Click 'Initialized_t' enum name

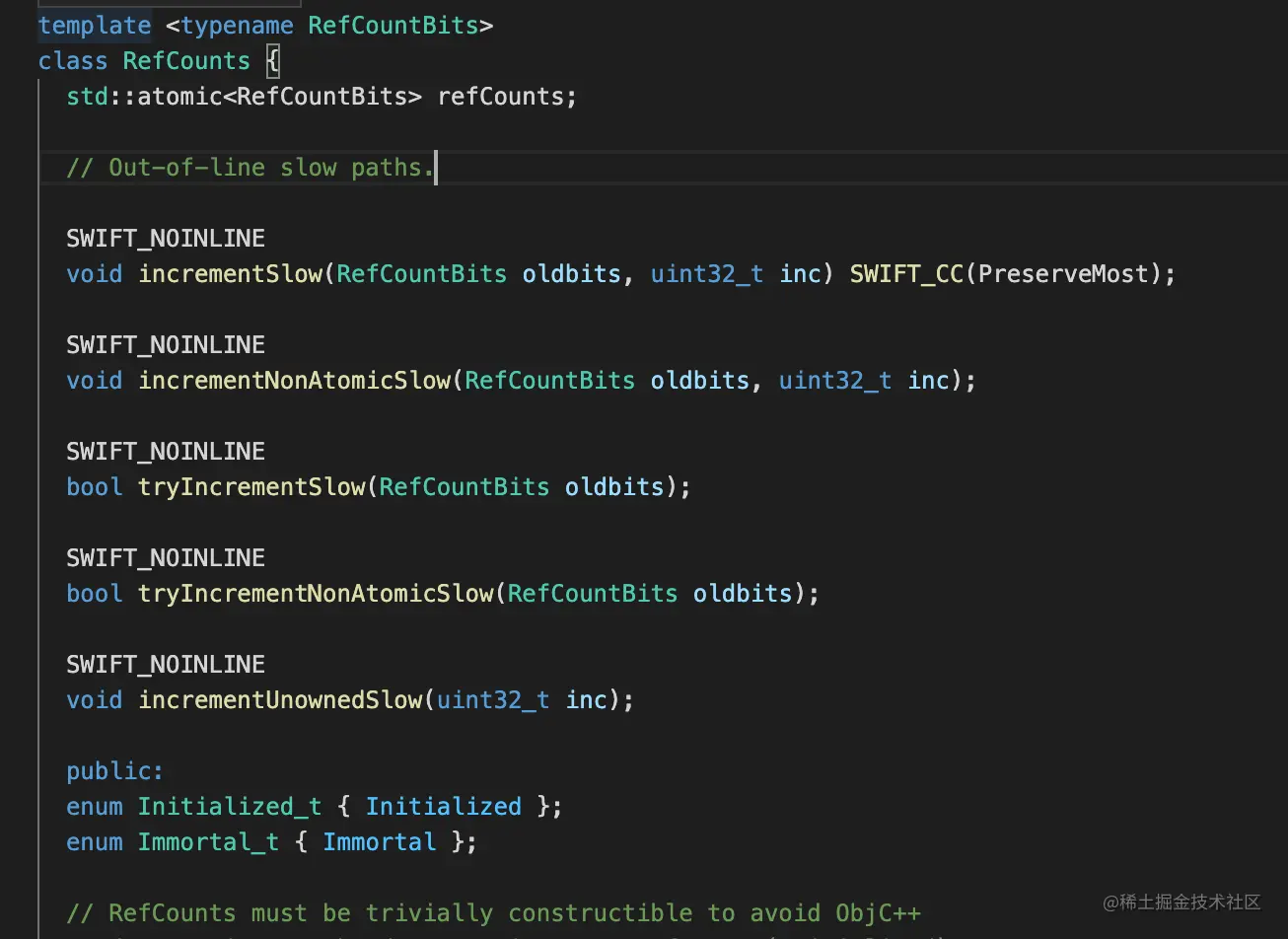click(230, 807)
